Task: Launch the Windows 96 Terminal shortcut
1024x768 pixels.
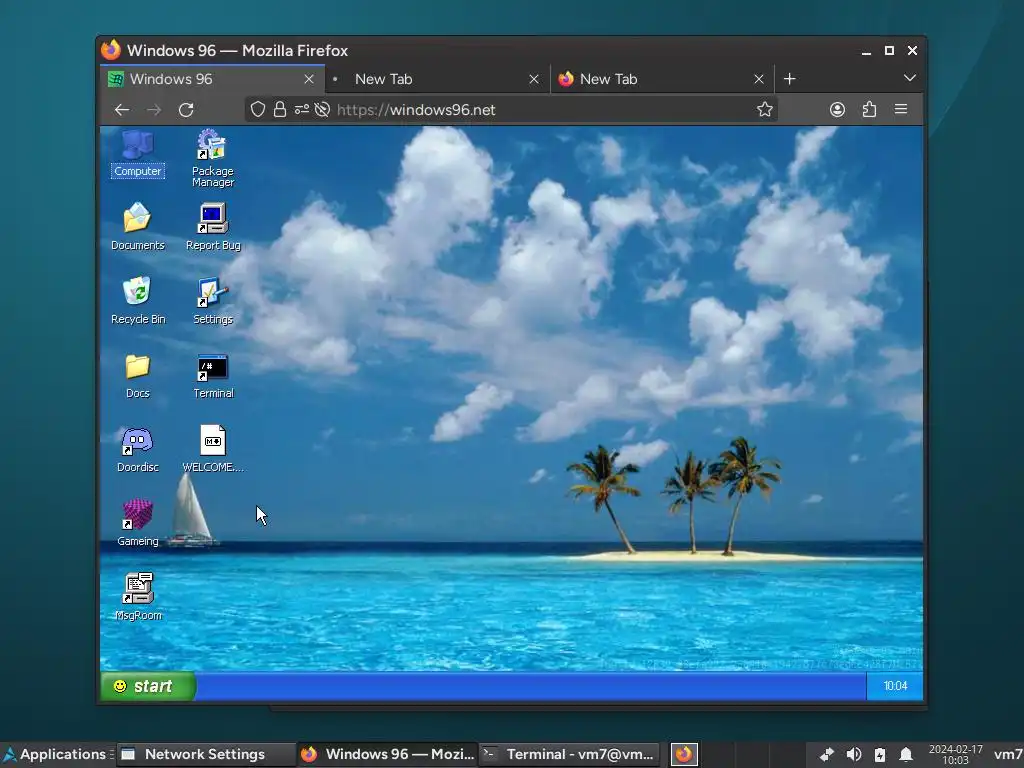Action: pos(213,375)
